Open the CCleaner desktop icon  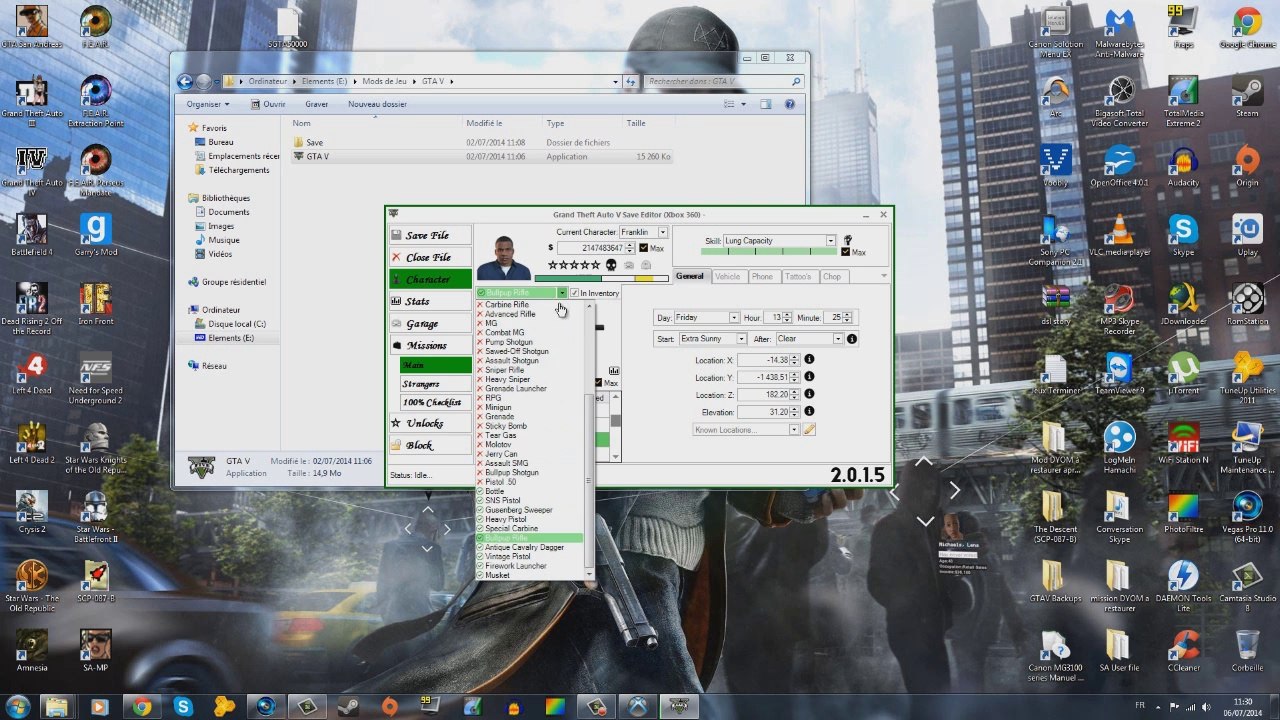click(x=1183, y=650)
